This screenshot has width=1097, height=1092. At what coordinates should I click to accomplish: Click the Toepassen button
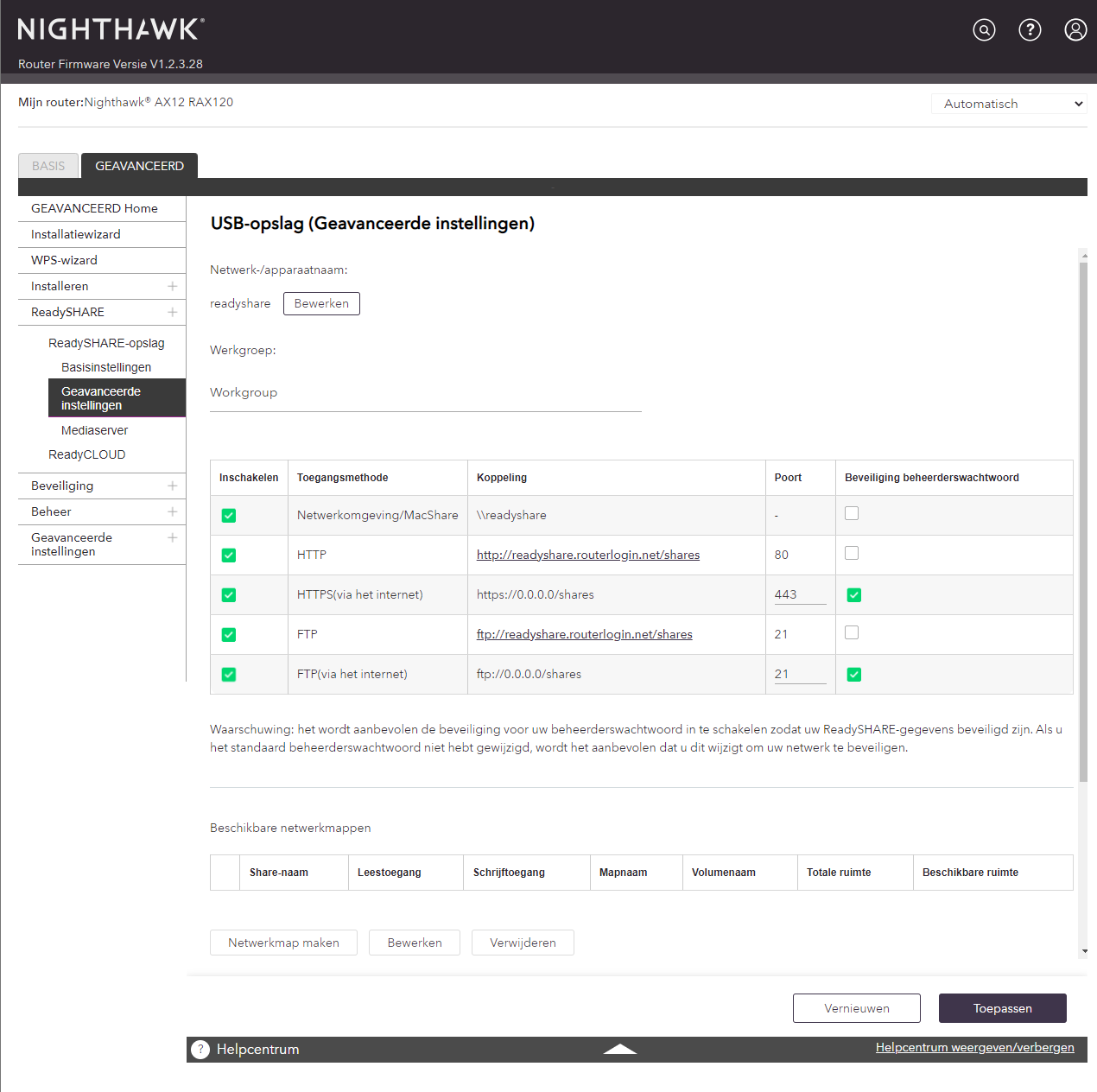(1002, 1008)
